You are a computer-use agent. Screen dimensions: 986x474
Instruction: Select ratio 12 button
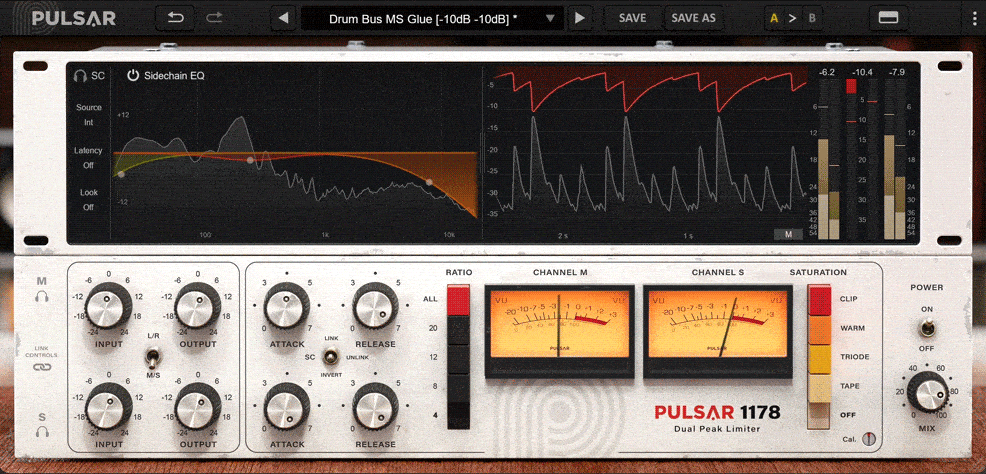[x=458, y=358]
